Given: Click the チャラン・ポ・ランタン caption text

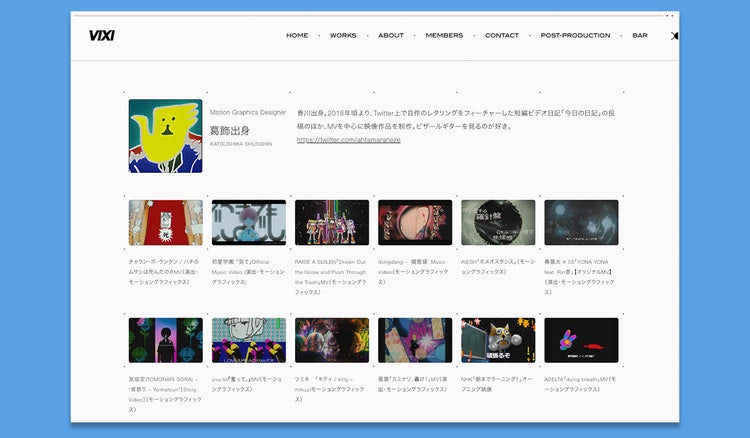Looking at the screenshot, I should (x=164, y=272).
